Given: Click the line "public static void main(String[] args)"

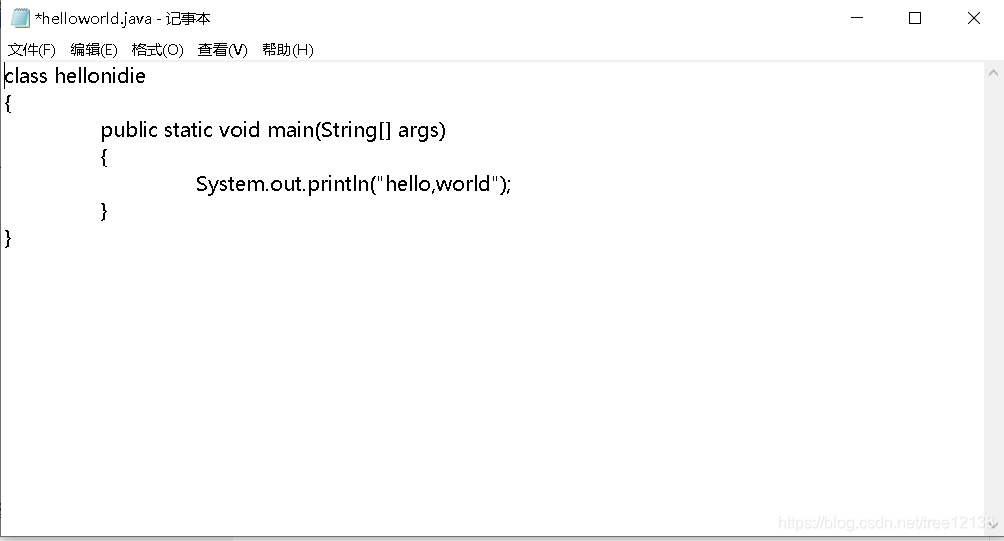Looking at the screenshot, I should (273, 130).
